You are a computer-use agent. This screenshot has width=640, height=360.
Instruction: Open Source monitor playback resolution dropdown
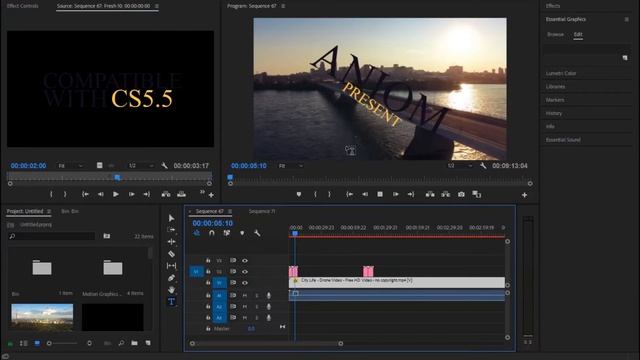(141, 166)
